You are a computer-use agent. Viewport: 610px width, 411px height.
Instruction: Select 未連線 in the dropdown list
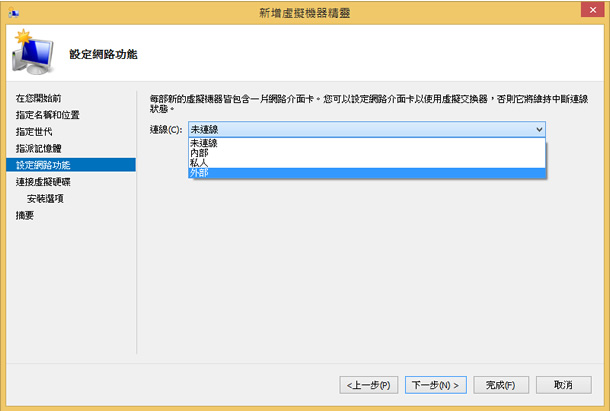366,143
